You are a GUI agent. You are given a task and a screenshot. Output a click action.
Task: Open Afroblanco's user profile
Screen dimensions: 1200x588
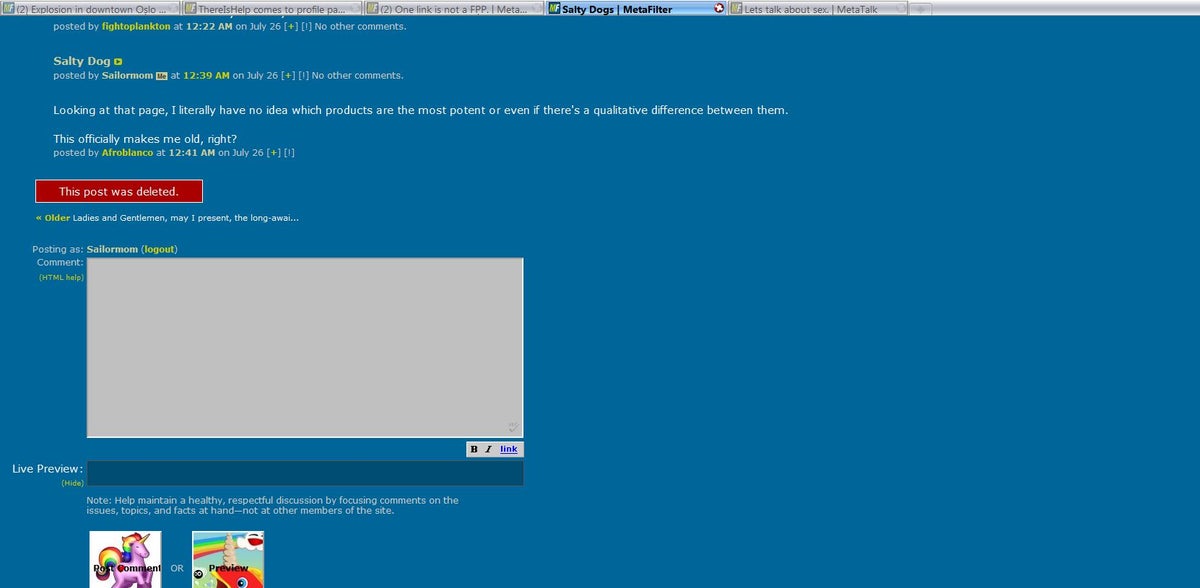(127, 153)
